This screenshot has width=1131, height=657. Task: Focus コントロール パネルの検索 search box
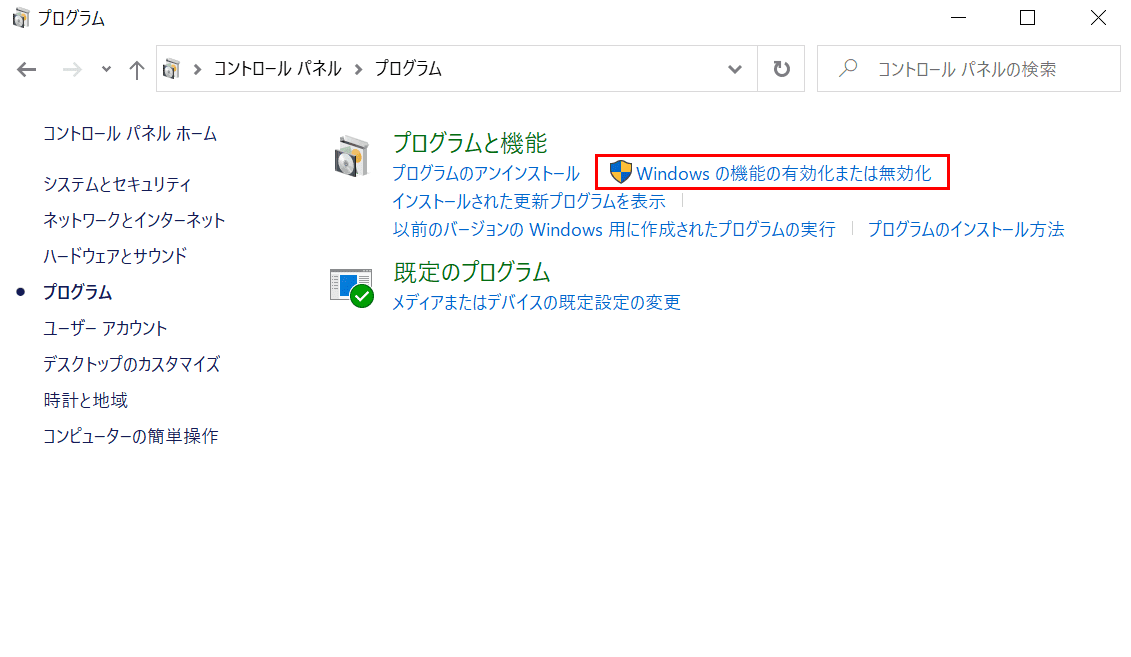(969, 69)
